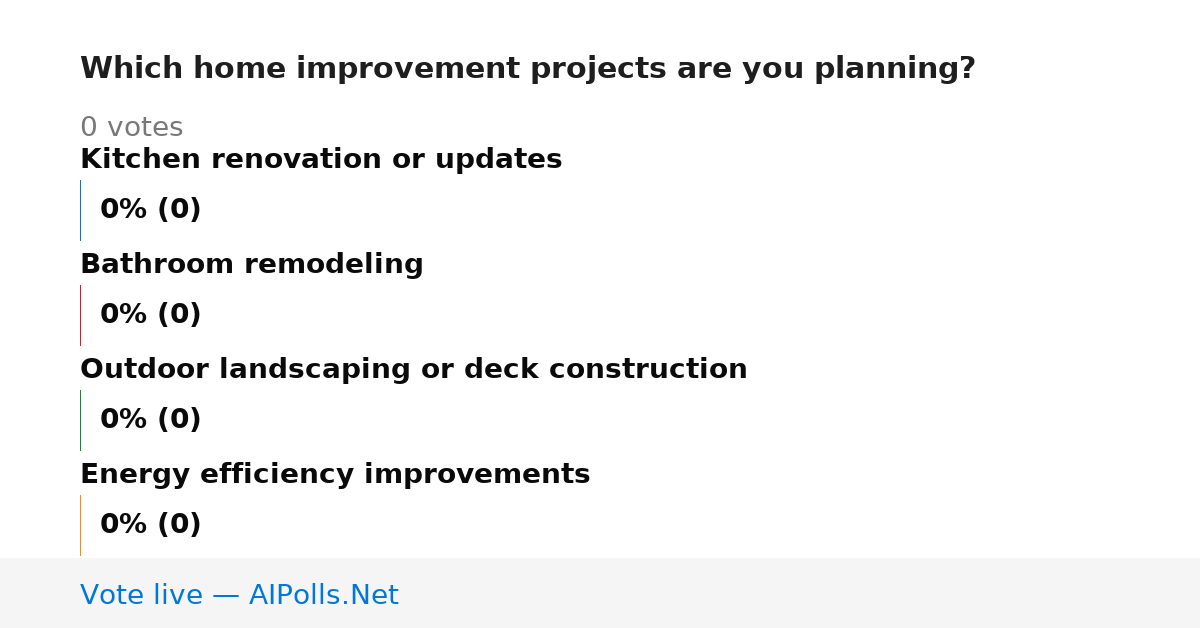Click the green Outdoor landscaping result bar

click(80, 420)
